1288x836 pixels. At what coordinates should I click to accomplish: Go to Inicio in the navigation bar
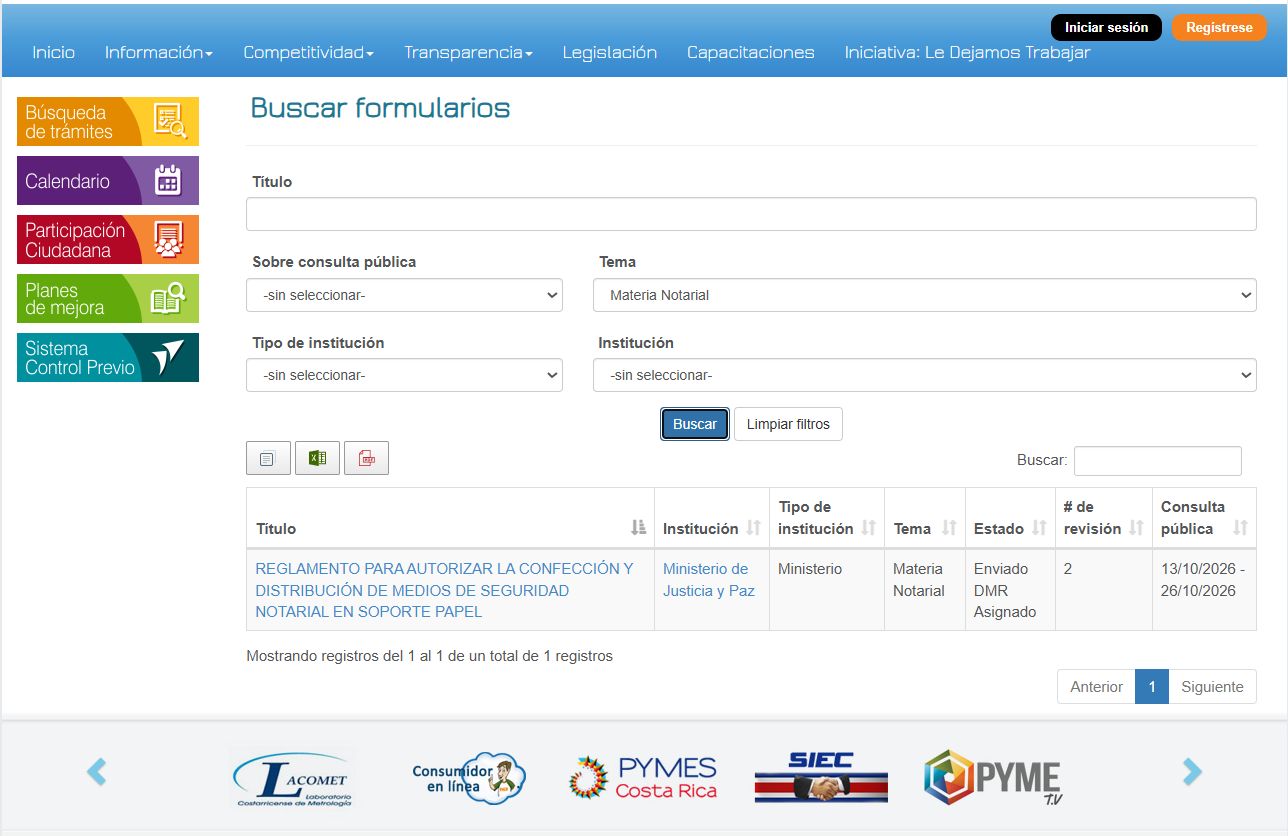pos(54,53)
